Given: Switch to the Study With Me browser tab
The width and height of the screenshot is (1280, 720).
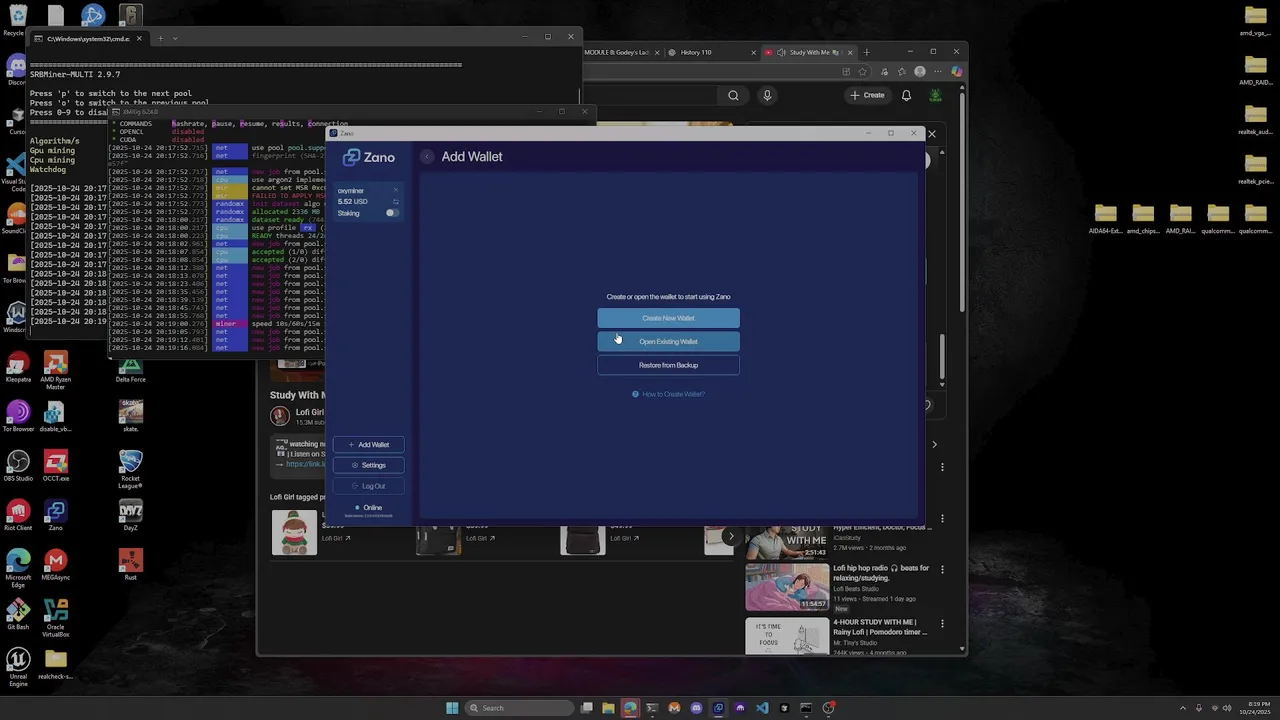Looking at the screenshot, I should point(808,52).
